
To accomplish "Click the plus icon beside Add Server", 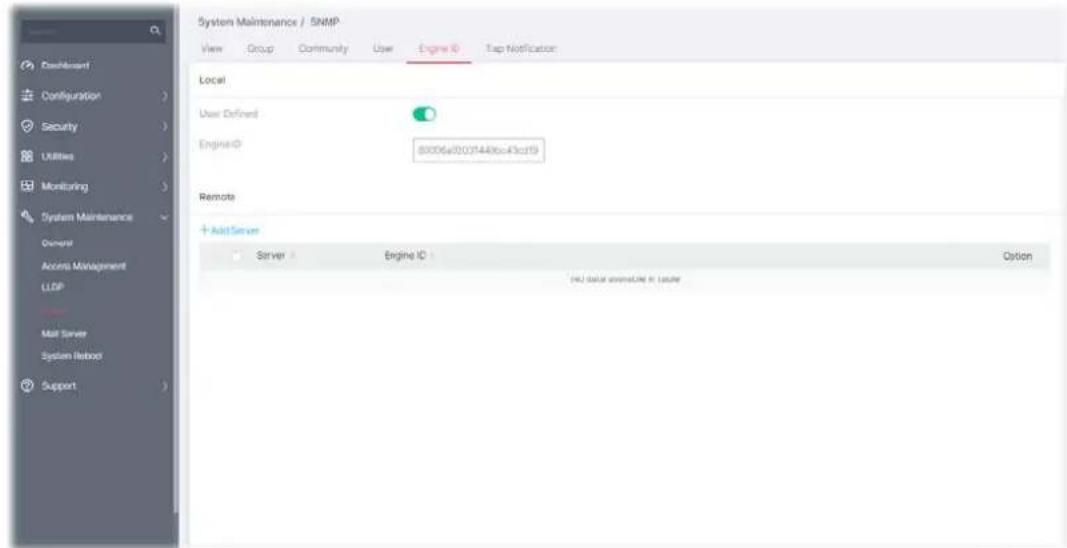I will point(204,231).
